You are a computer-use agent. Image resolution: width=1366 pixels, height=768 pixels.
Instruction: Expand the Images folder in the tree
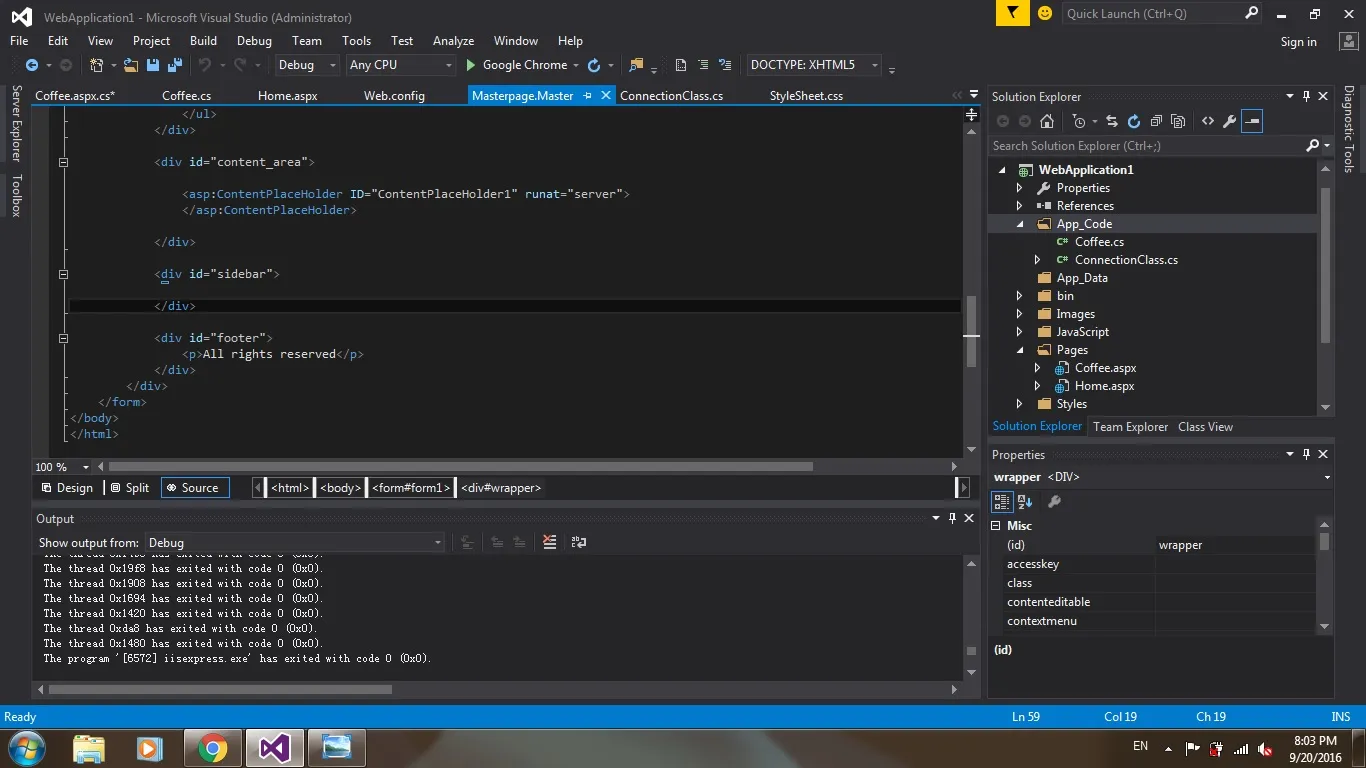point(1019,314)
